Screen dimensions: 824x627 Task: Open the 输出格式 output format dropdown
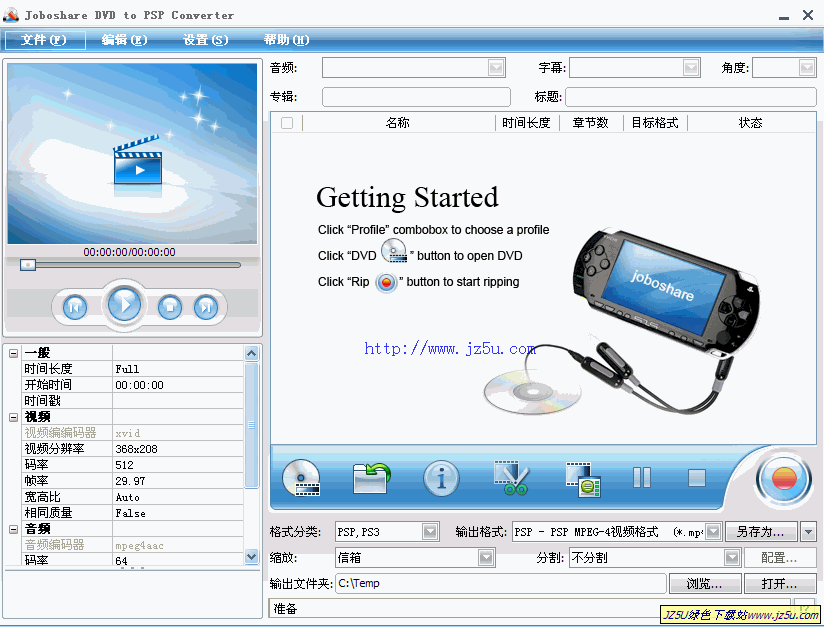713,532
